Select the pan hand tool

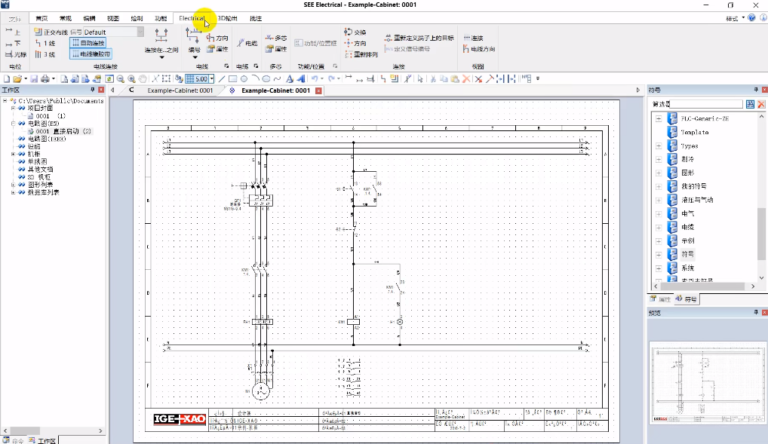click(143, 79)
